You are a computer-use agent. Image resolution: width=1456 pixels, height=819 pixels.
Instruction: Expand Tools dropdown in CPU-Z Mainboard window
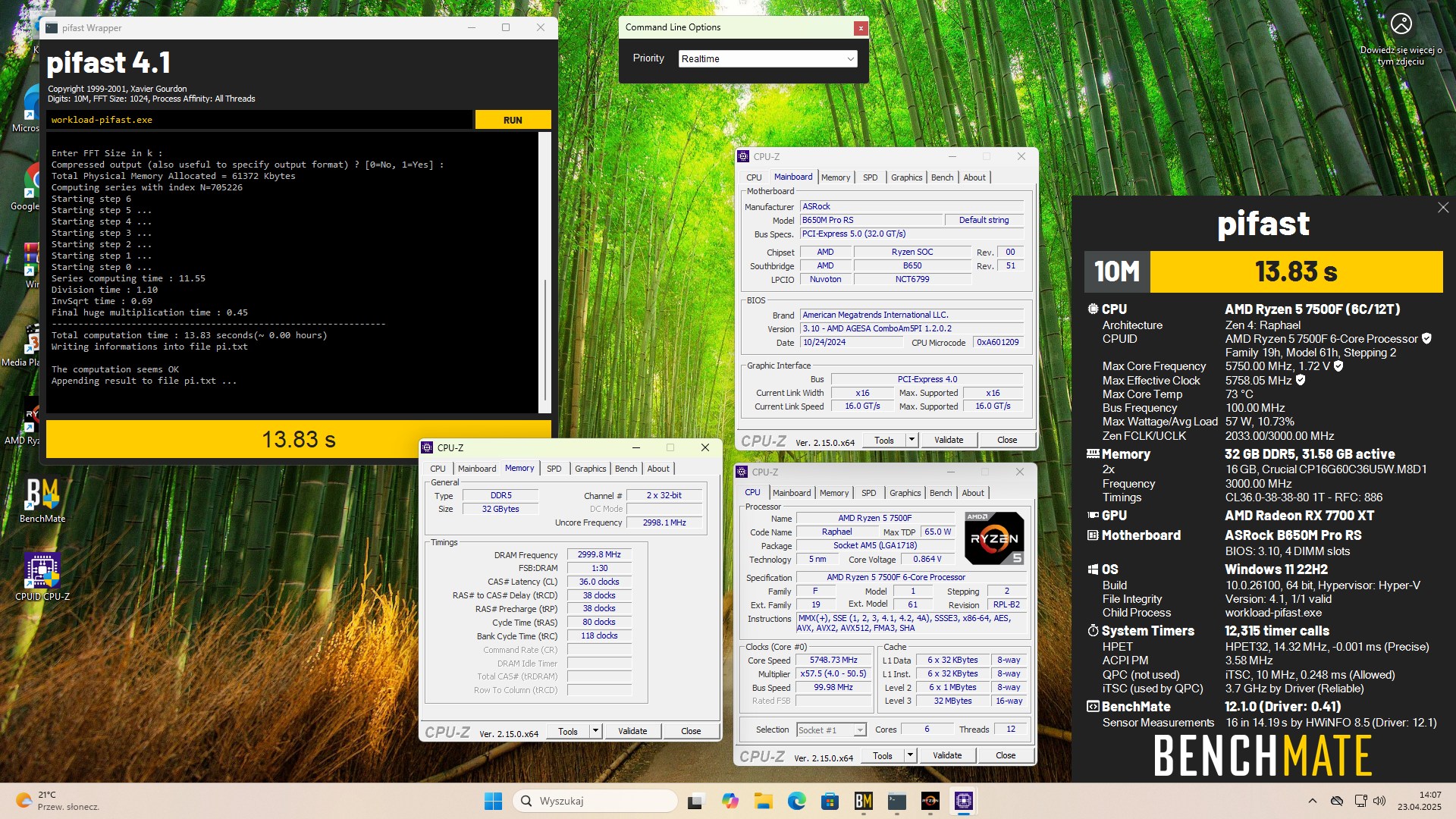pos(912,440)
